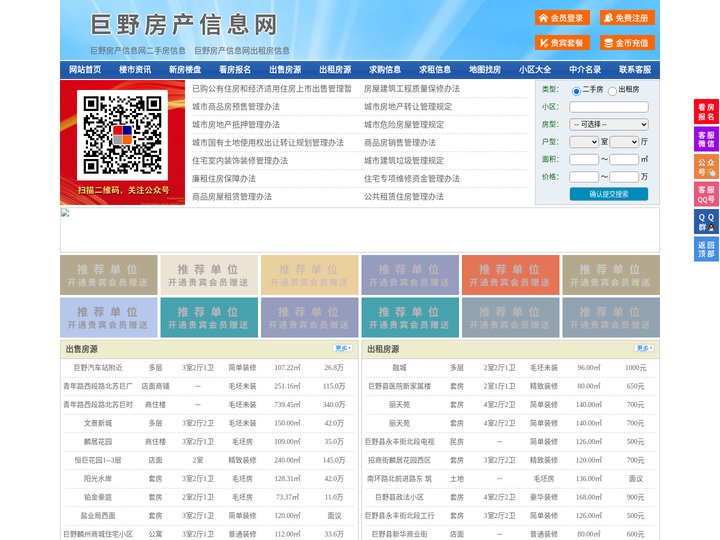Click the 小区 text input field
The height and width of the screenshot is (540, 720).
coord(609,107)
